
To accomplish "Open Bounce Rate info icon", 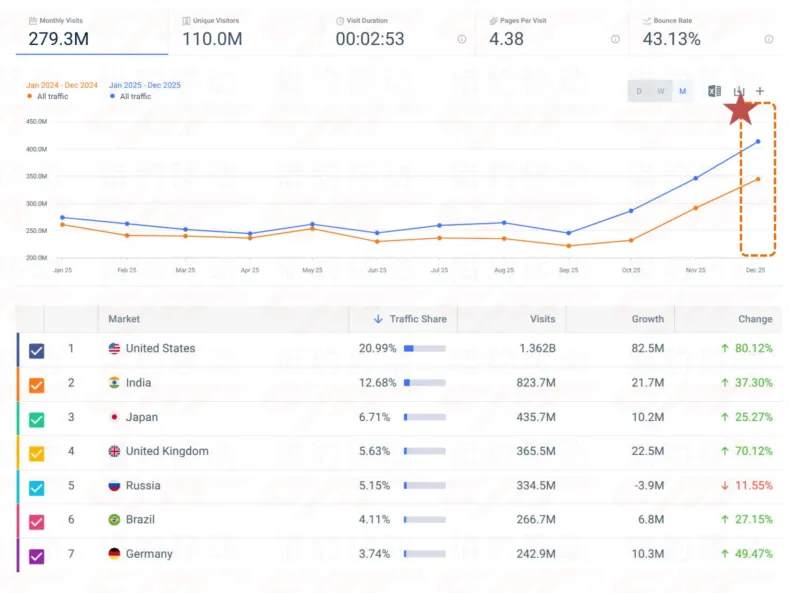I will coord(768,39).
